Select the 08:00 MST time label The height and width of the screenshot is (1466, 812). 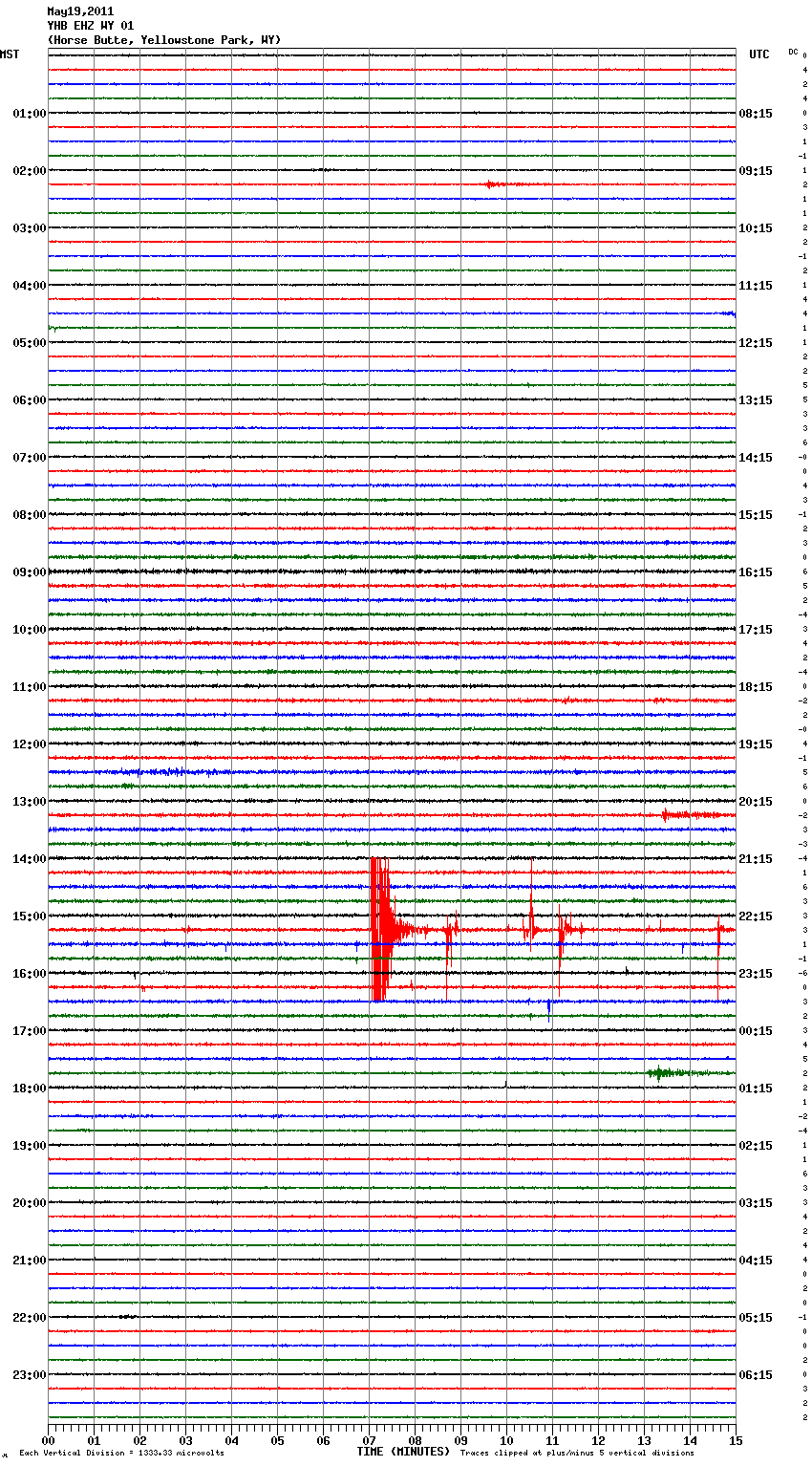coord(30,515)
